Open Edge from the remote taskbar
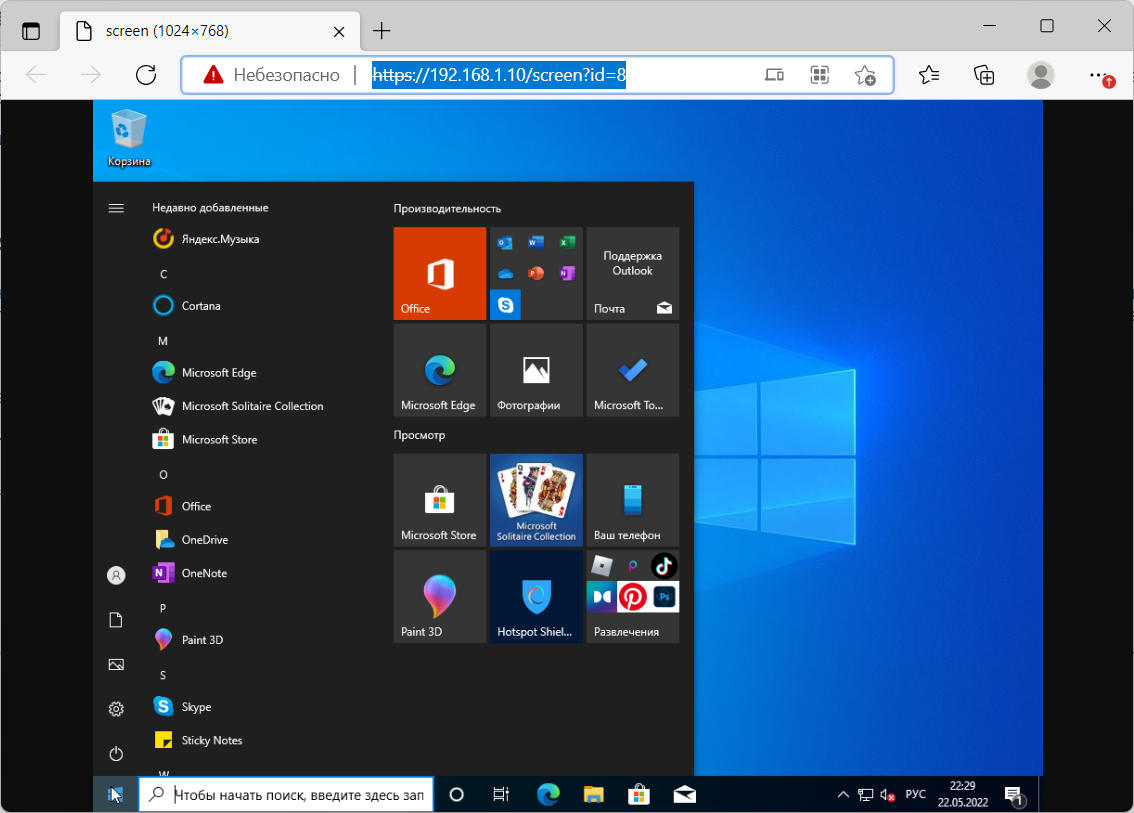This screenshot has height=813, width=1134. tap(548, 794)
